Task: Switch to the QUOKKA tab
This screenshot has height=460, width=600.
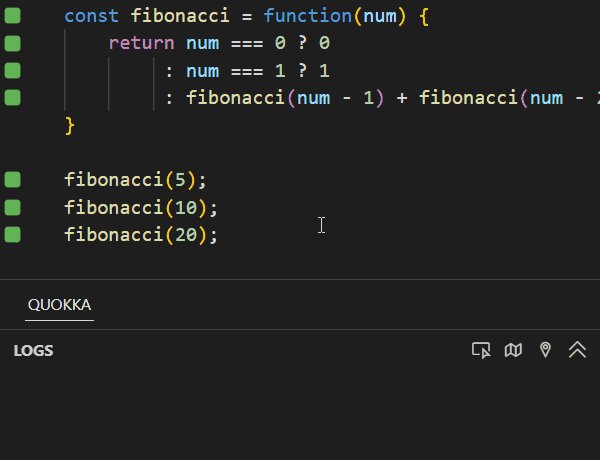Action: click(x=59, y=305)
